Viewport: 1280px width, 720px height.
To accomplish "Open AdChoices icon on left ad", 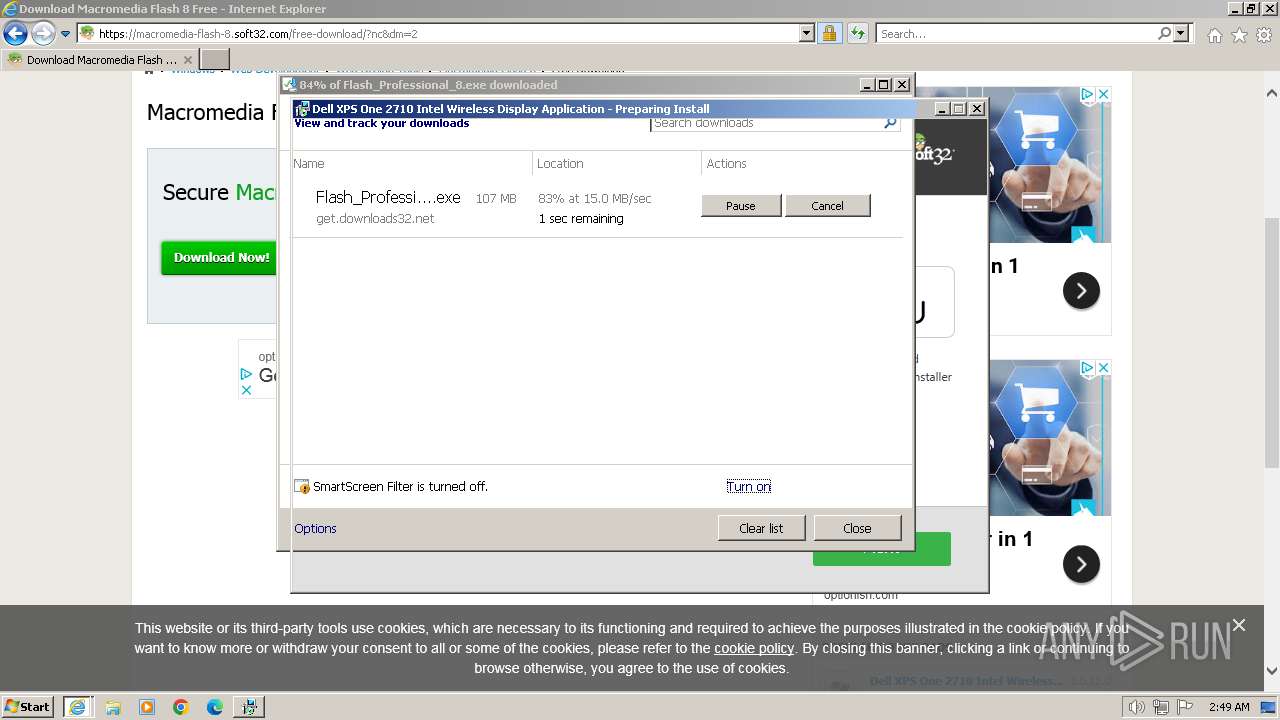I will [246, 374].
